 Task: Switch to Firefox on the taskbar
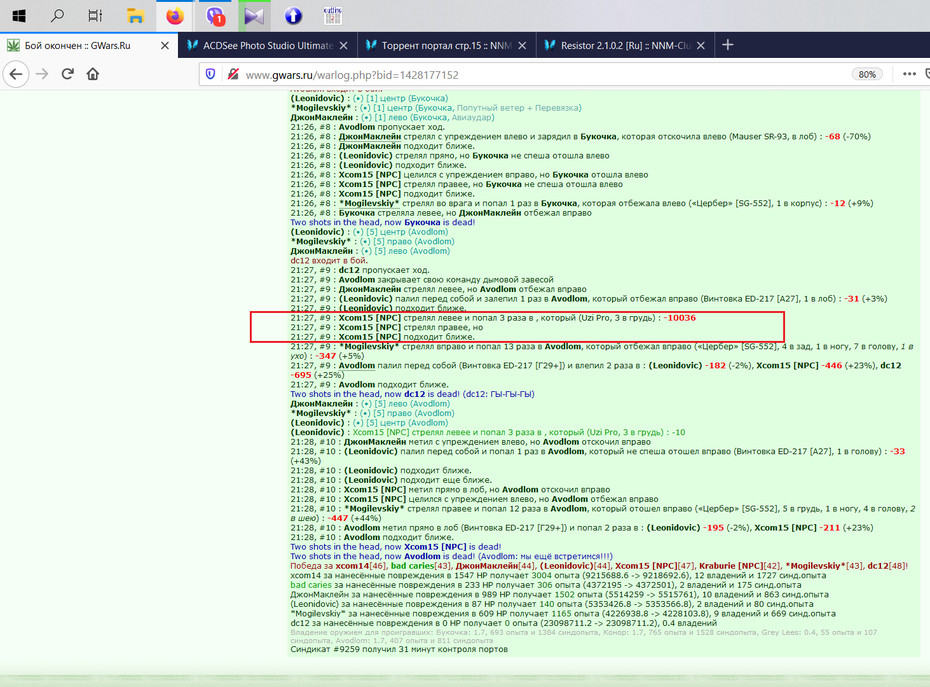coord(175,16)
